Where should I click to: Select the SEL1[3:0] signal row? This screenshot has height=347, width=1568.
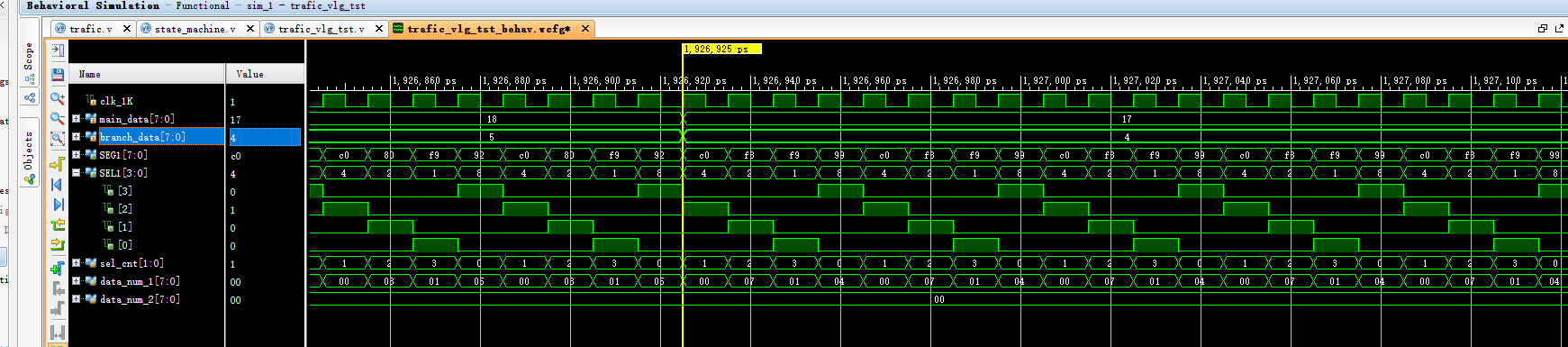123,173
